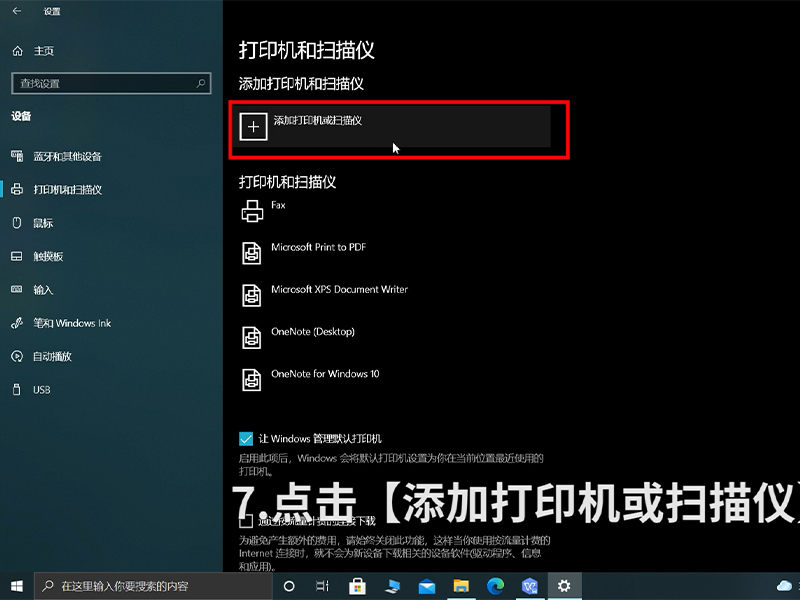Click the mouse icon beside 鼠标
Viewport: 800px width, 600px height.
click(17, 222)
